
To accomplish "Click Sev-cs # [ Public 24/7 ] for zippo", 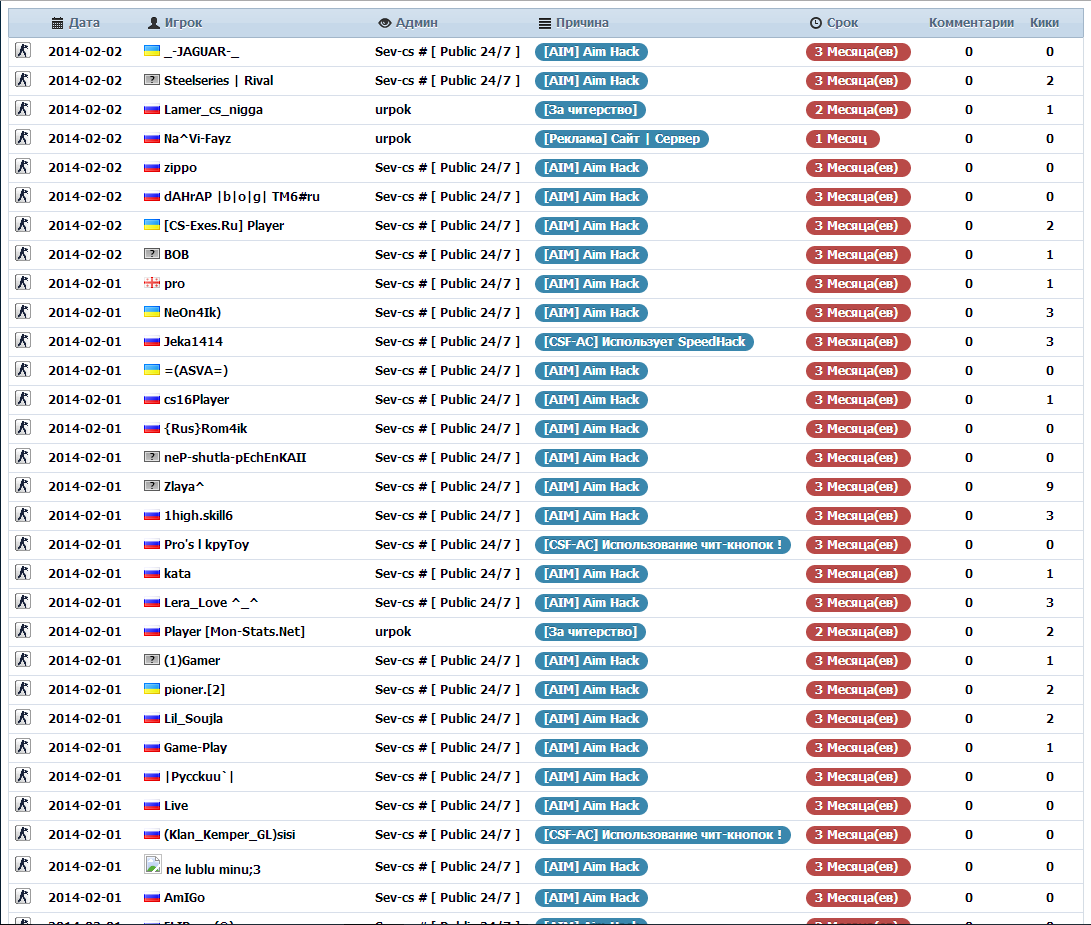I will click(447, 168).
